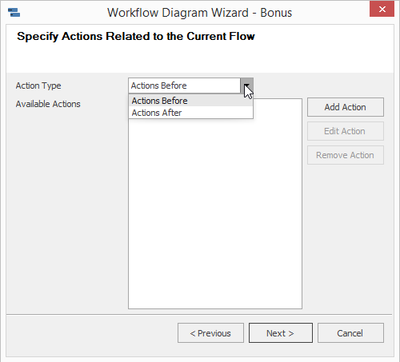Click inside the Available Actions list box
The width and height of the screenshot is (400, 362).
215,213
